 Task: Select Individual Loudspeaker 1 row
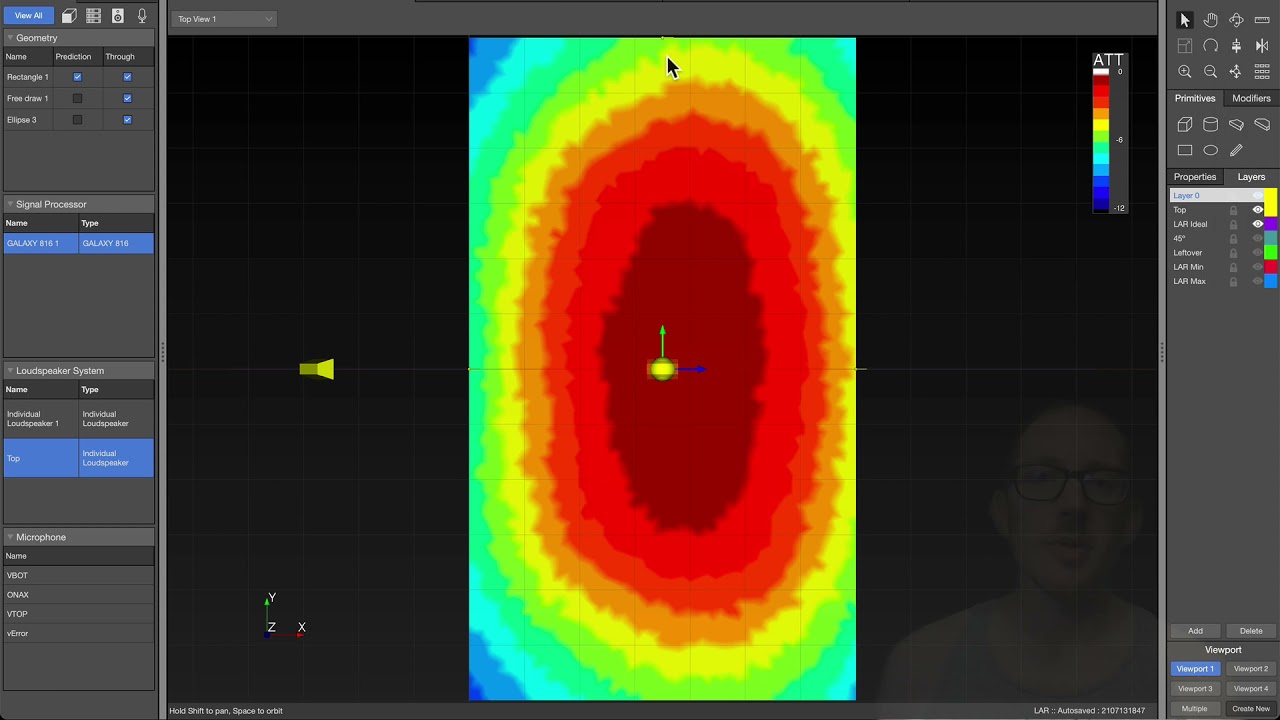pos(79,418)
